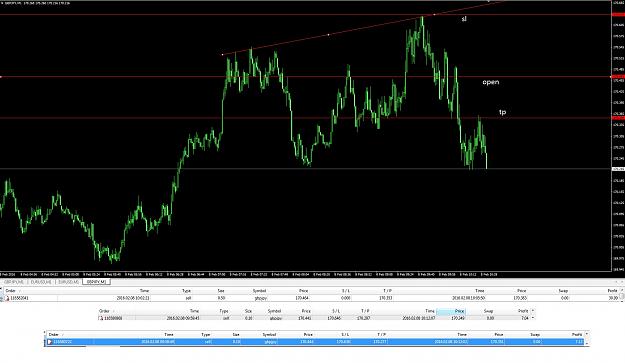The image size is (625, 363).
Task: Click the red stop-loss price marker on price scale
Action: [618, 15]
